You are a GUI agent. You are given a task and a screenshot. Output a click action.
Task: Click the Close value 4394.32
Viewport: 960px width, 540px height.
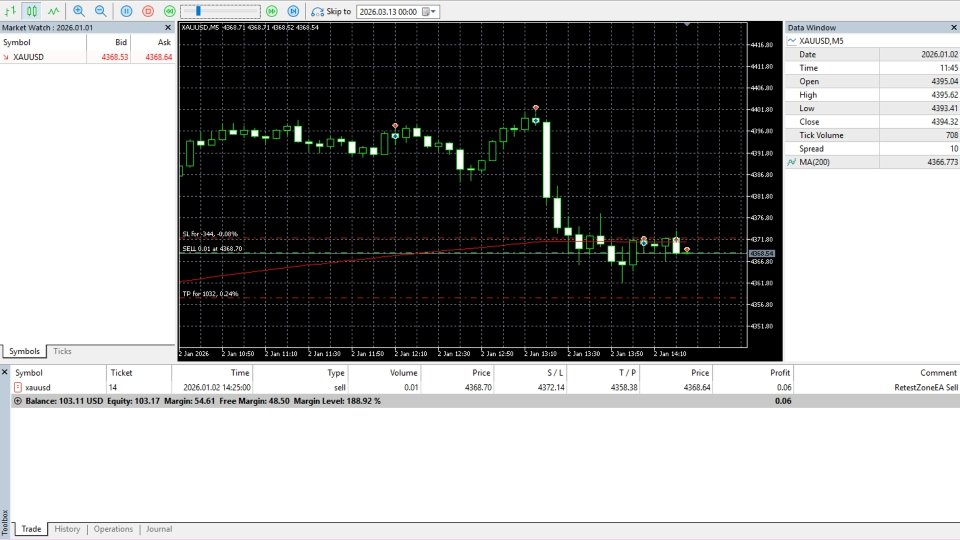pyautogui.click(x=945, y=122)
